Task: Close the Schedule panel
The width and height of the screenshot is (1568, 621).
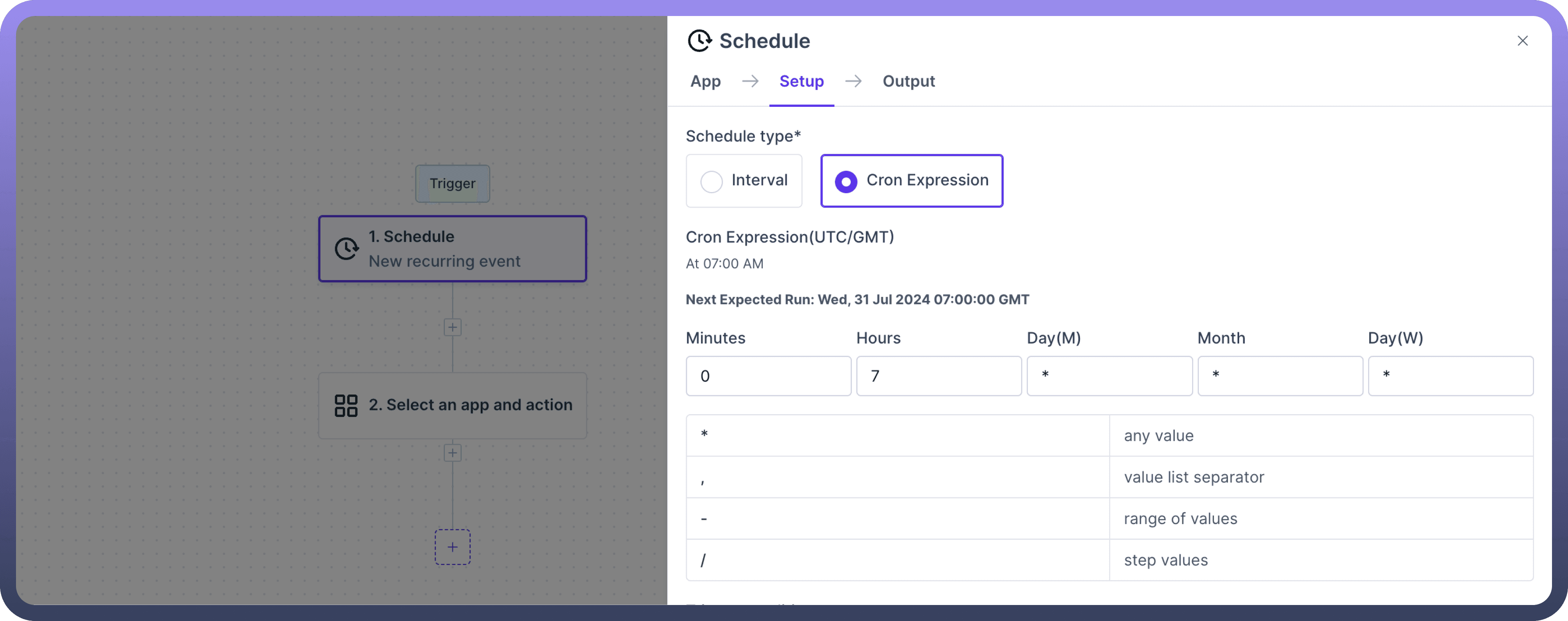Action: (1522, 41)
